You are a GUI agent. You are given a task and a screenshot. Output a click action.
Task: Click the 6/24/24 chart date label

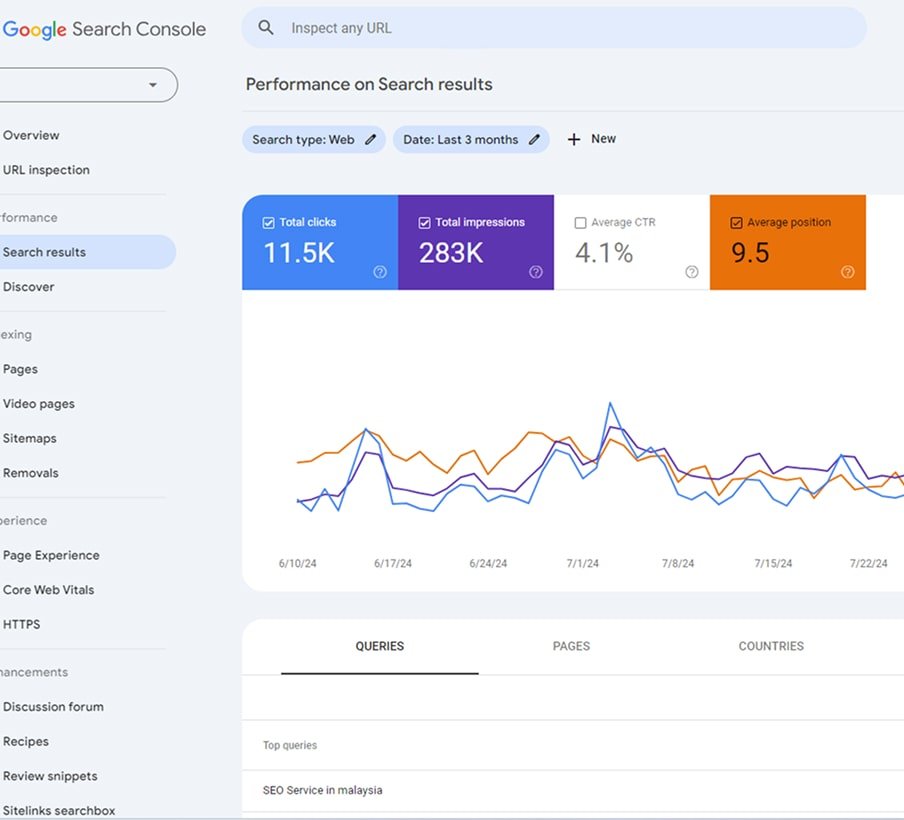[x=488, y=563]
